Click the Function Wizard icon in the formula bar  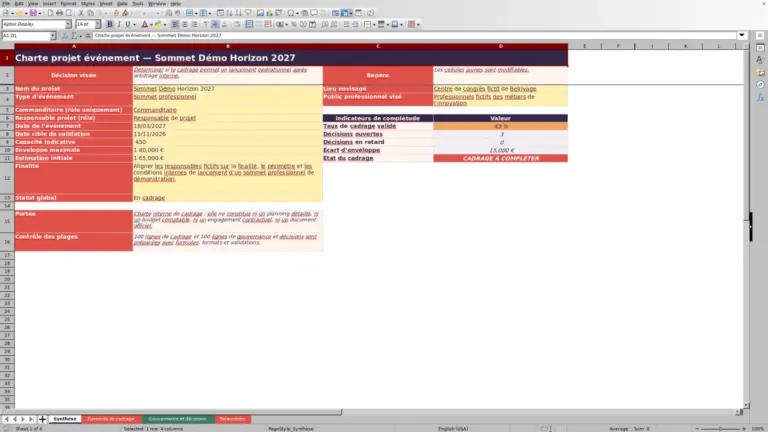[x=65, y=36]
